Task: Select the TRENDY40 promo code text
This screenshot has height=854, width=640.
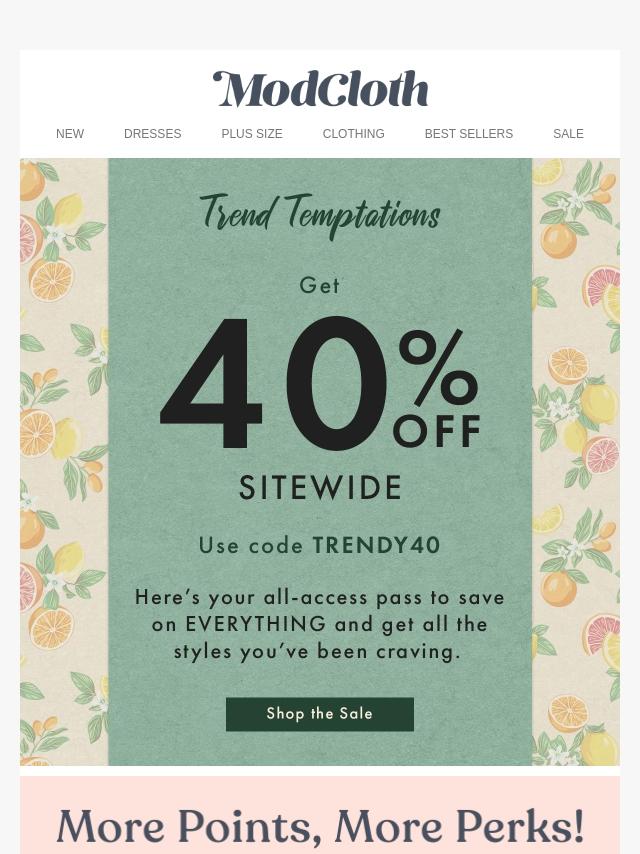Action: [376, 545]
